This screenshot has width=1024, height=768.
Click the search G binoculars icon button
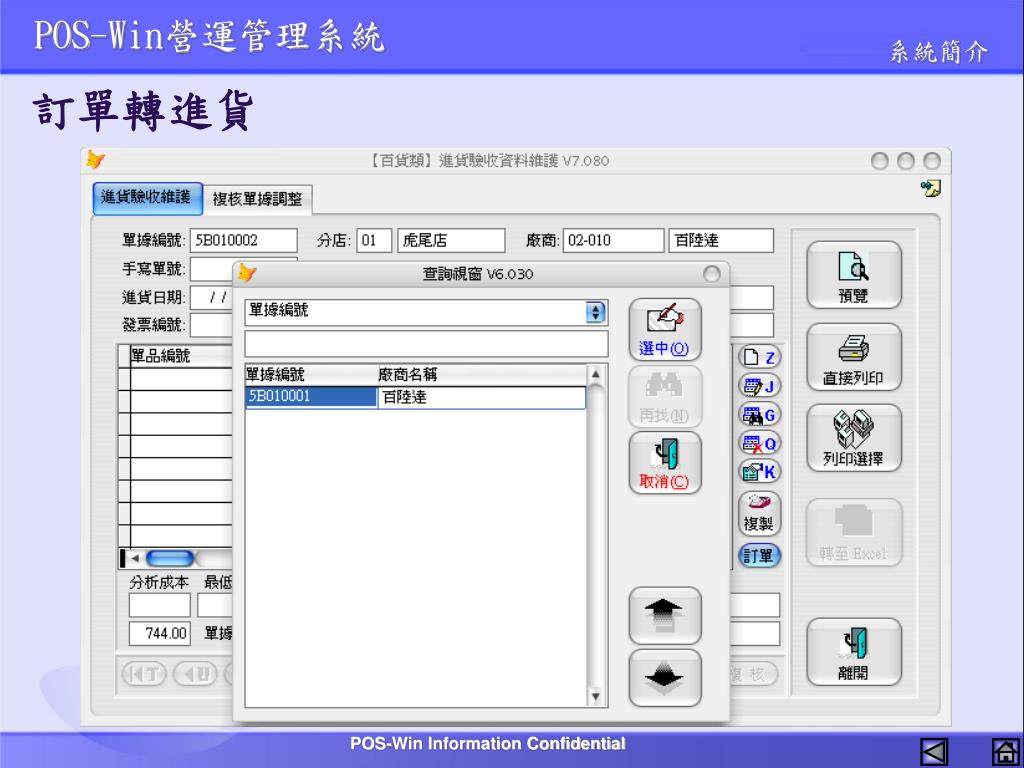click(x=760, y=415)
